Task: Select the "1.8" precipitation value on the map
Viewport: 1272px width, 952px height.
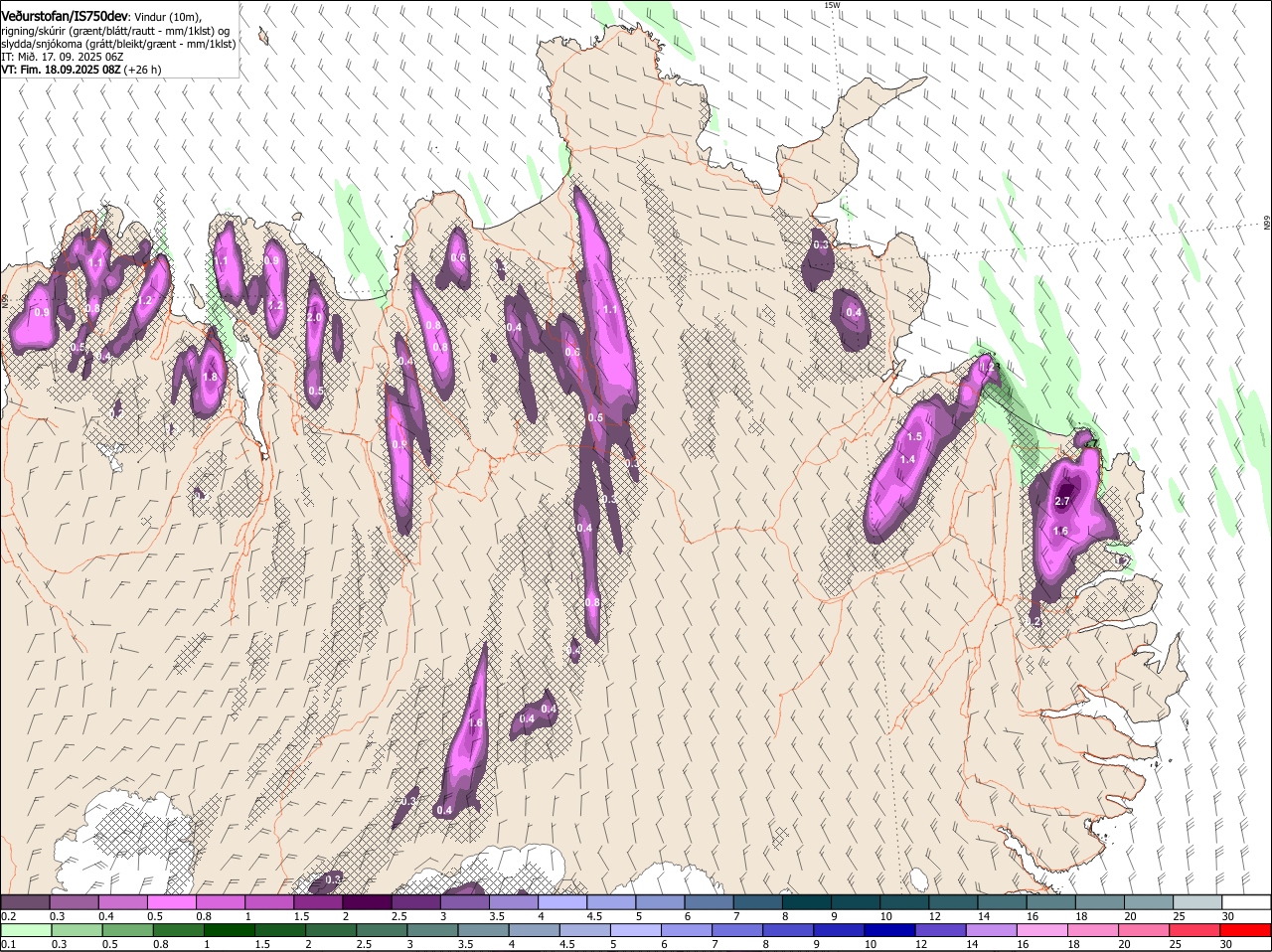Action: click(x=210, y=378)
